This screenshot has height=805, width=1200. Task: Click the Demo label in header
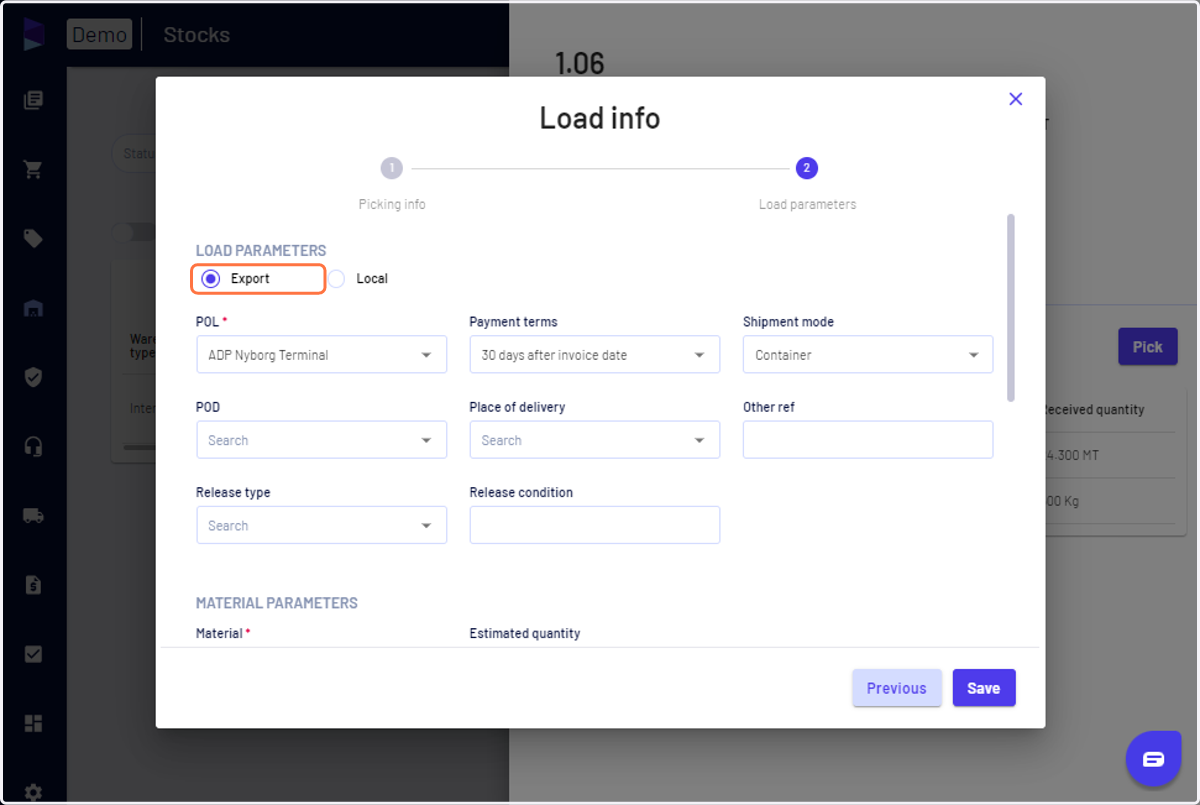[99, 35]
